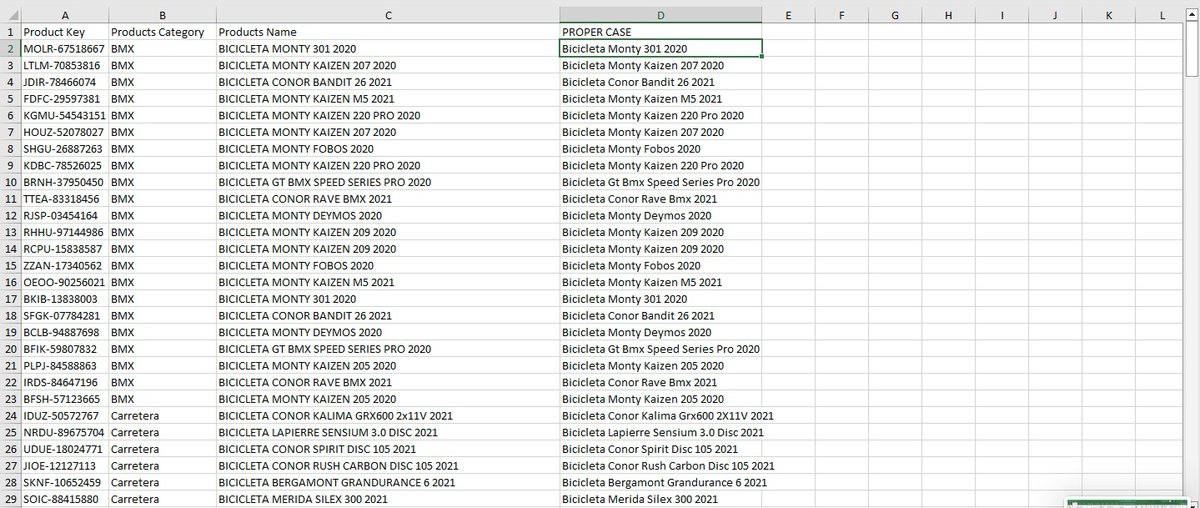Viewport: 1200px width, 508px height.
Task: Click the vertical scrollbar up arrow
Action: point(1192,13)
